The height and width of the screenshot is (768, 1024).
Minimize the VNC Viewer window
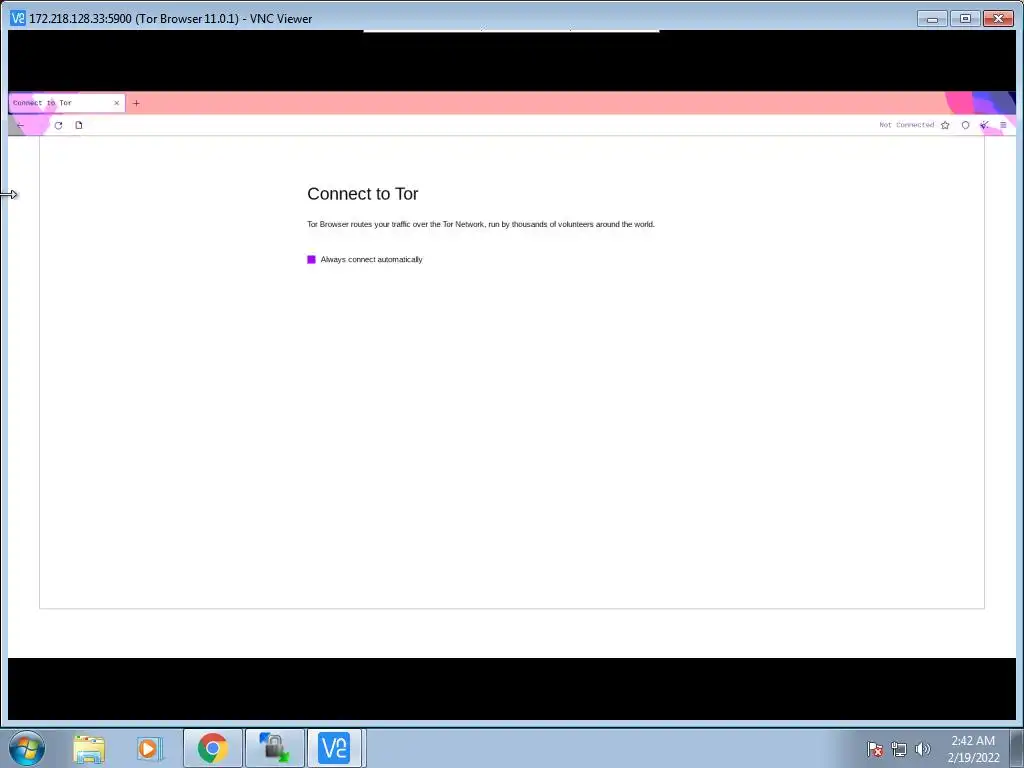click(x=932, y=18)
